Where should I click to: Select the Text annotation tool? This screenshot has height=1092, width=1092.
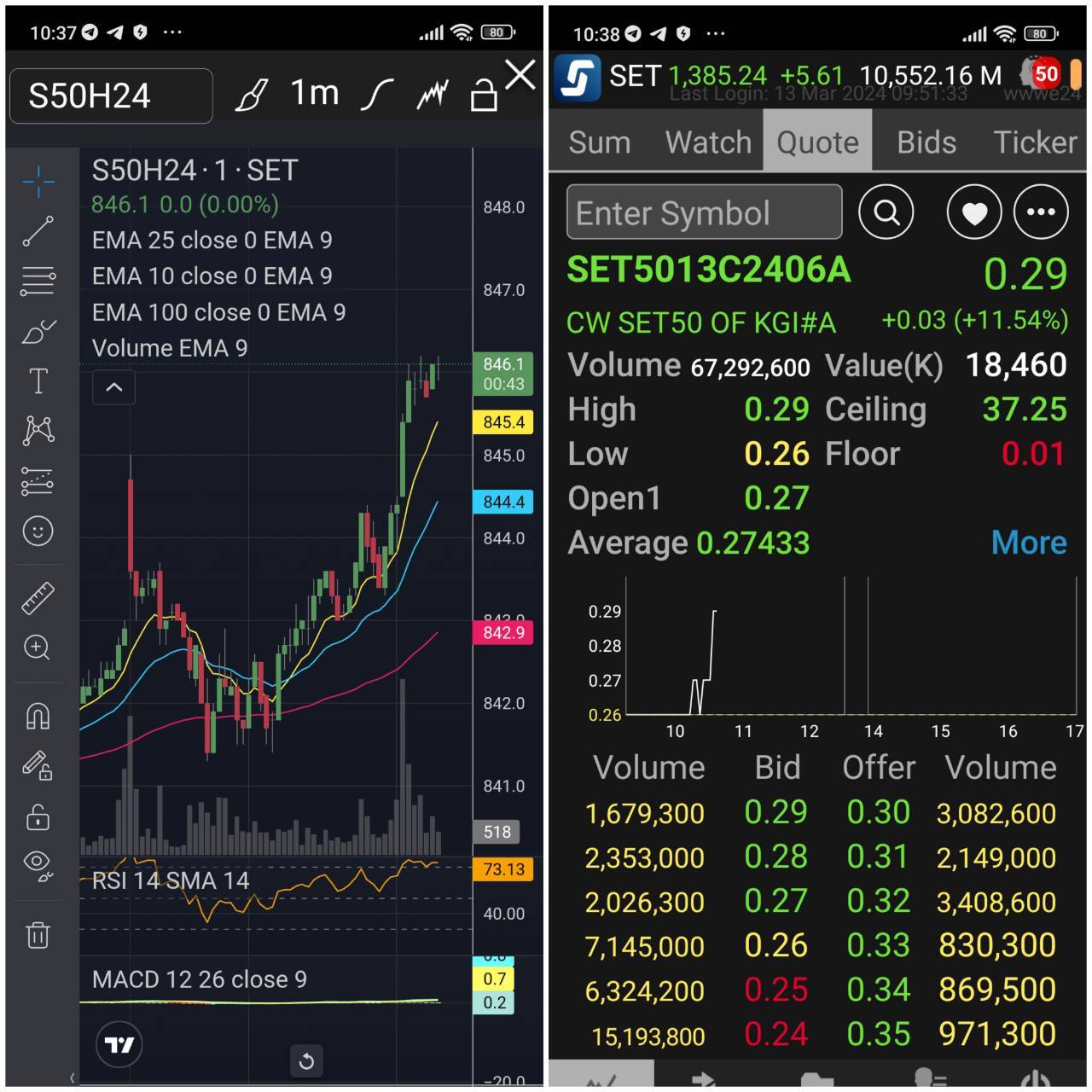pos(38,380)
